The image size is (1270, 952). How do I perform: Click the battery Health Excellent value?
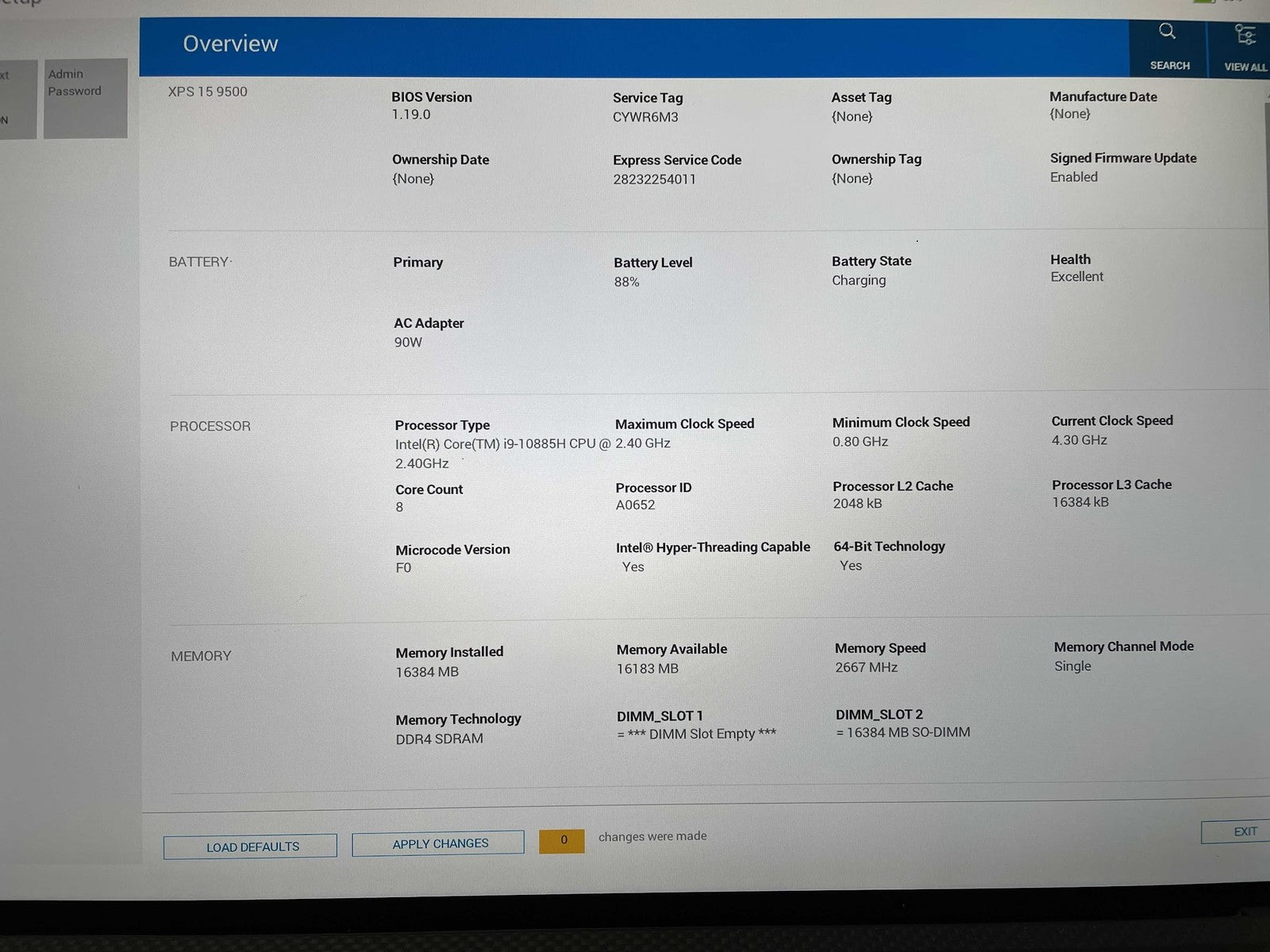[x=1077, y=277]
